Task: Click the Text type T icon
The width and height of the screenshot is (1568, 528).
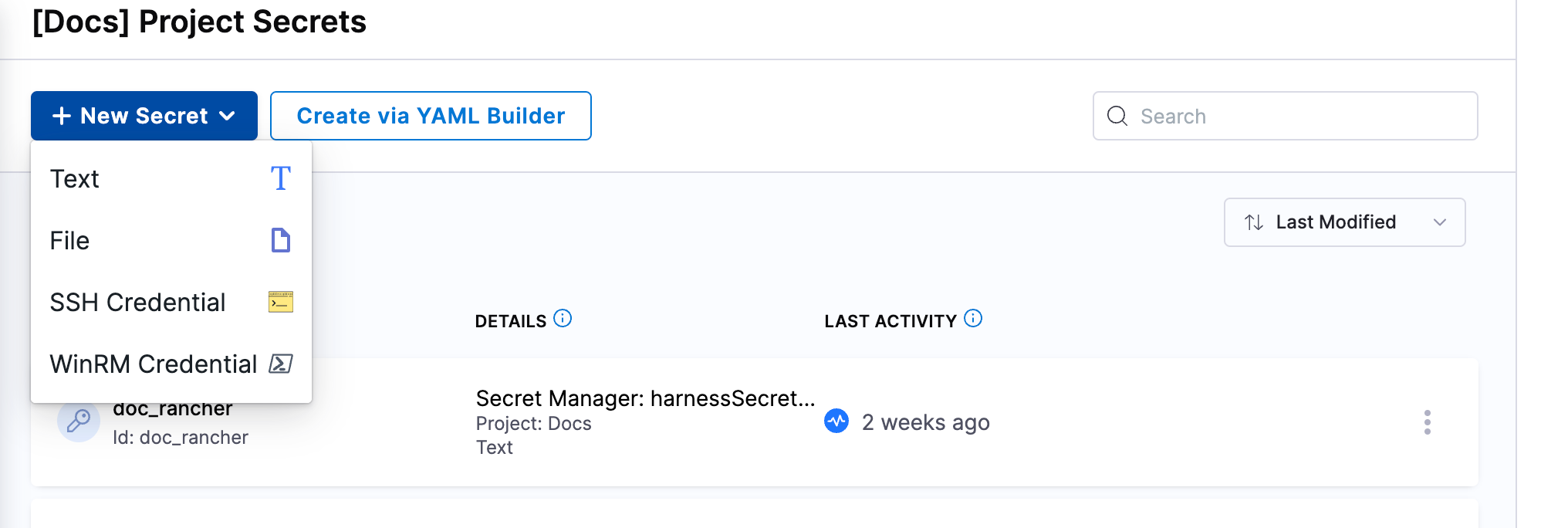Action: pos(281,178)
